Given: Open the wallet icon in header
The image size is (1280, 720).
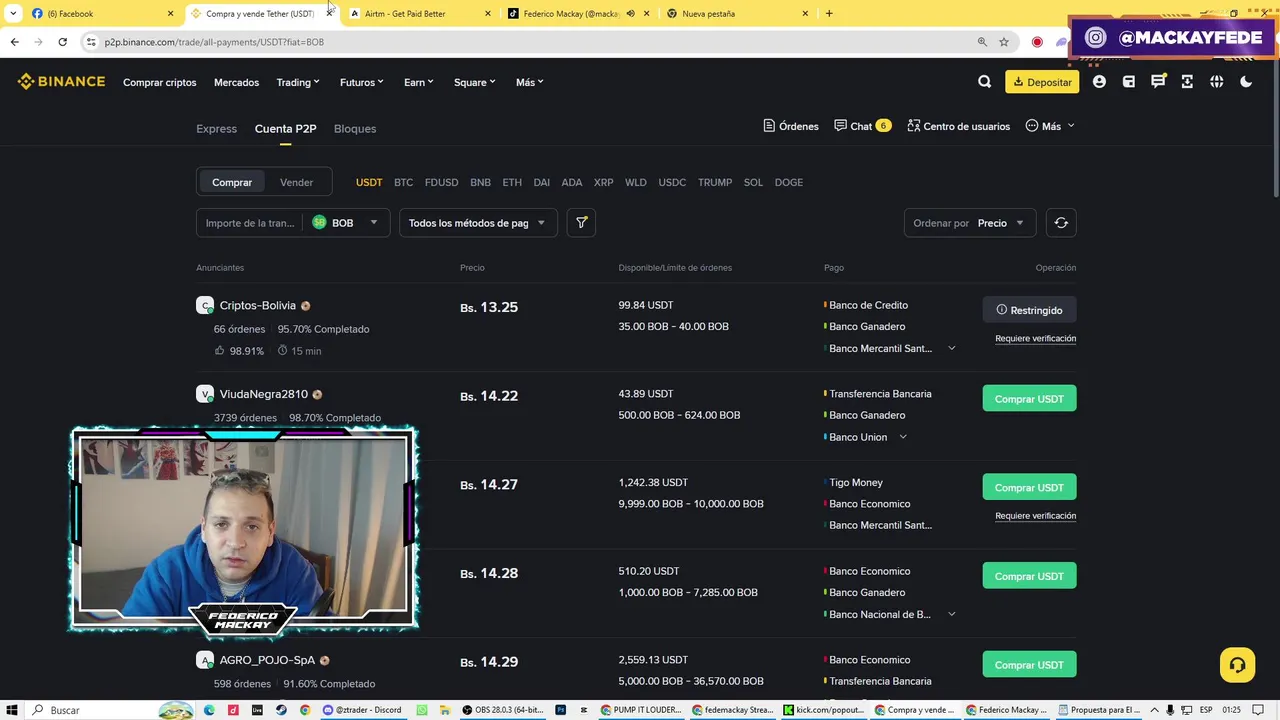Looking at the screenshot, I should click(x=1128, y=82).
